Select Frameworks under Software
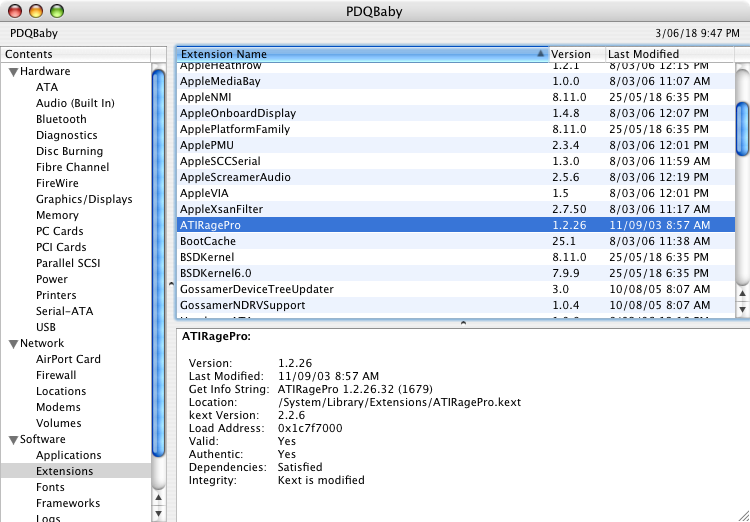The width and height of the screenshot is (750, 522). click(68, 503)
